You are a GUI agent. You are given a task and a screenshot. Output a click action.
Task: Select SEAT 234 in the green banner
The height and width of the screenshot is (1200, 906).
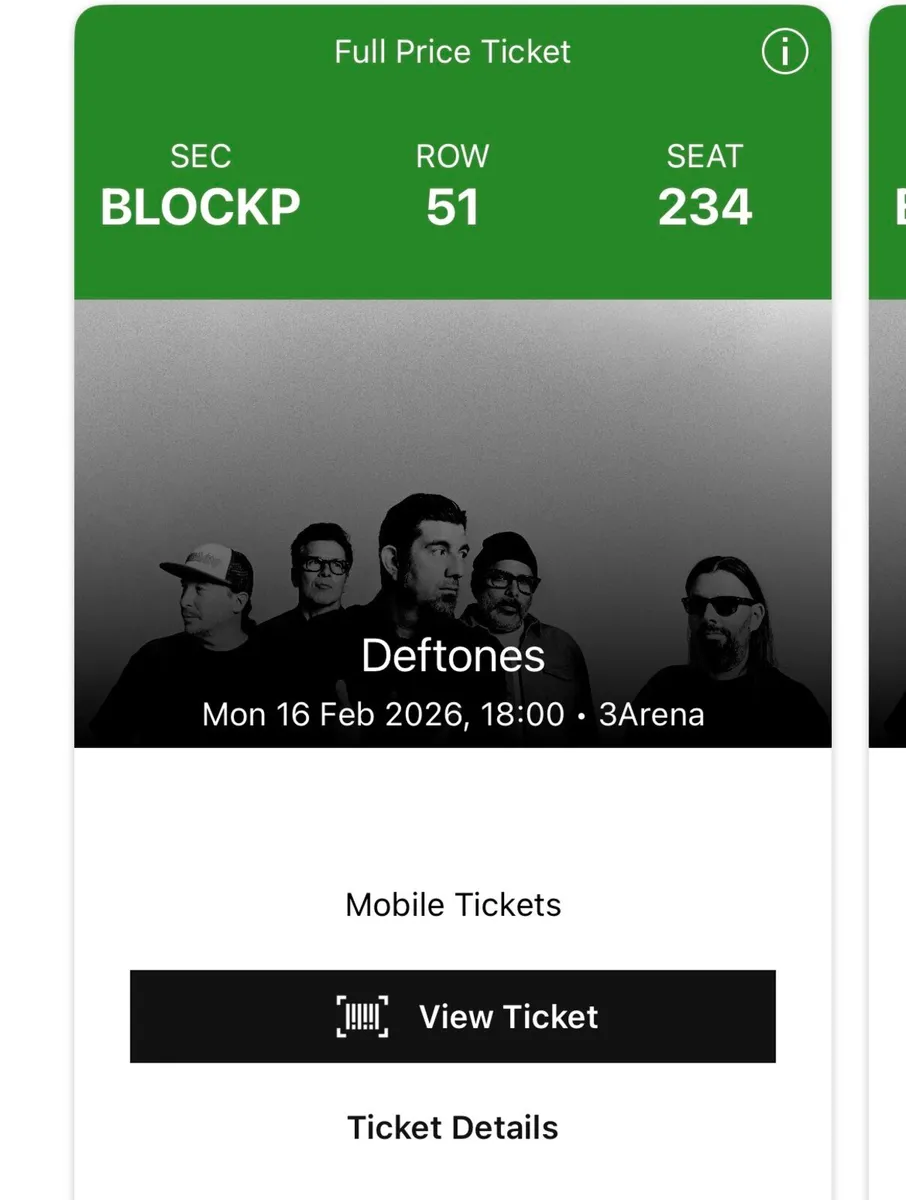click(x=706, y=185)
